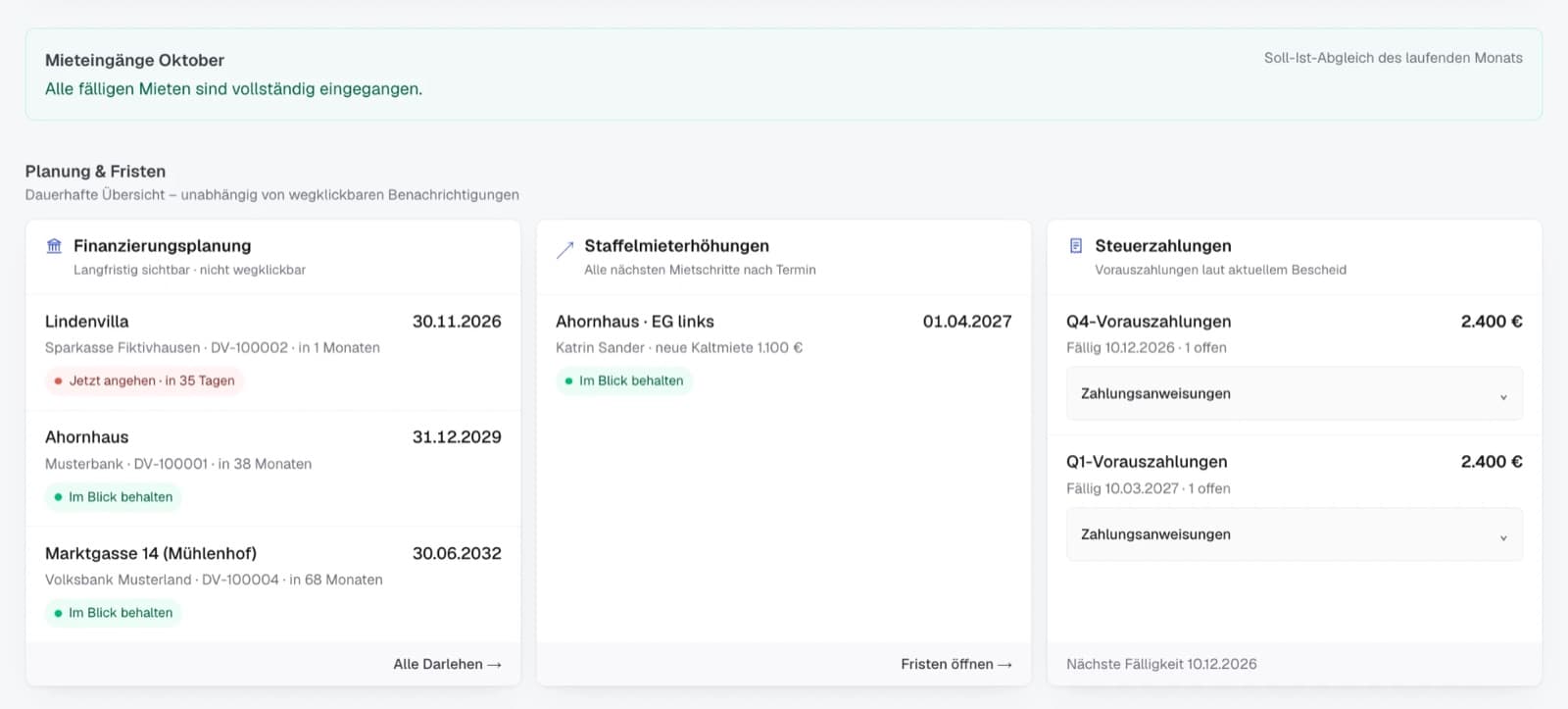
Task: Click 'Katrin Sander · neue Kaltmiete 1.100 €' line
Action: tap(679, 348)
